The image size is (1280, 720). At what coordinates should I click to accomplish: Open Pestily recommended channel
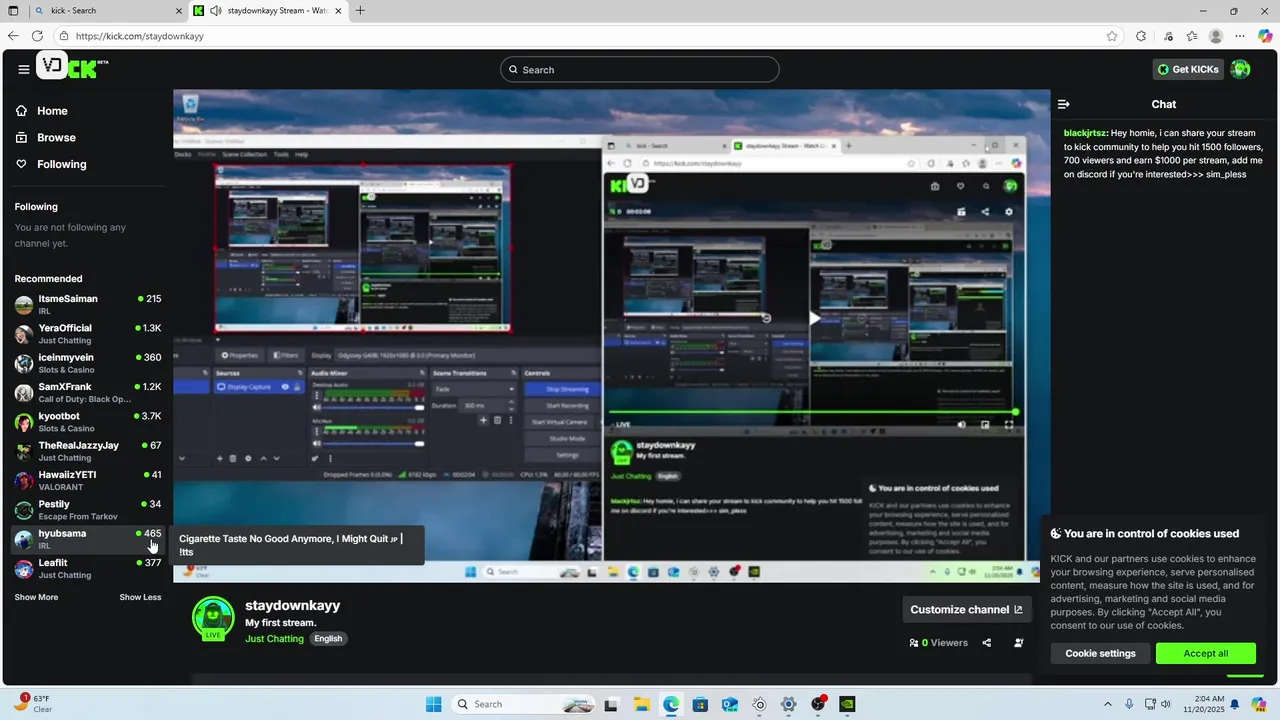88,509
